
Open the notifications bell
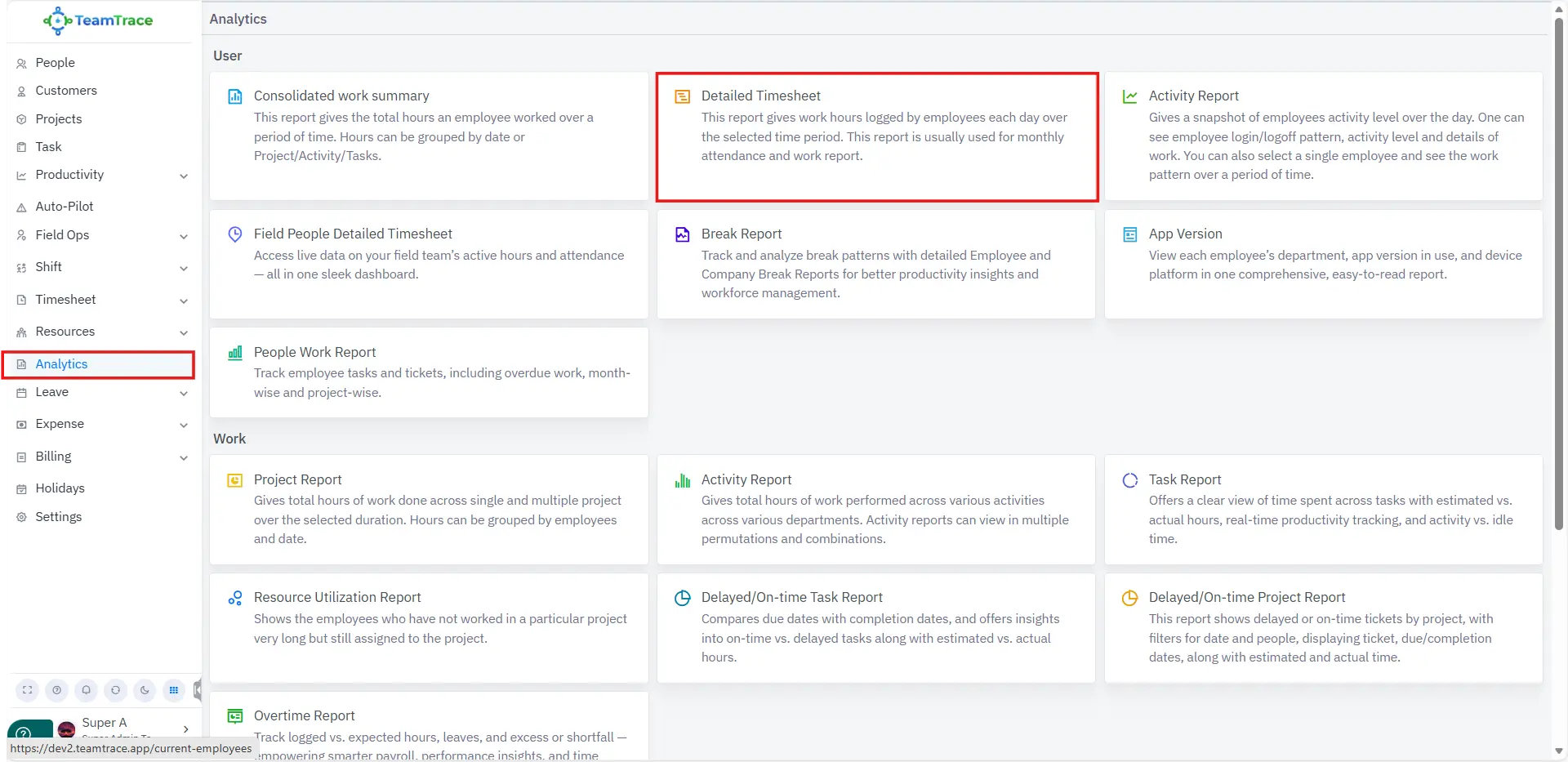(86, 690)
